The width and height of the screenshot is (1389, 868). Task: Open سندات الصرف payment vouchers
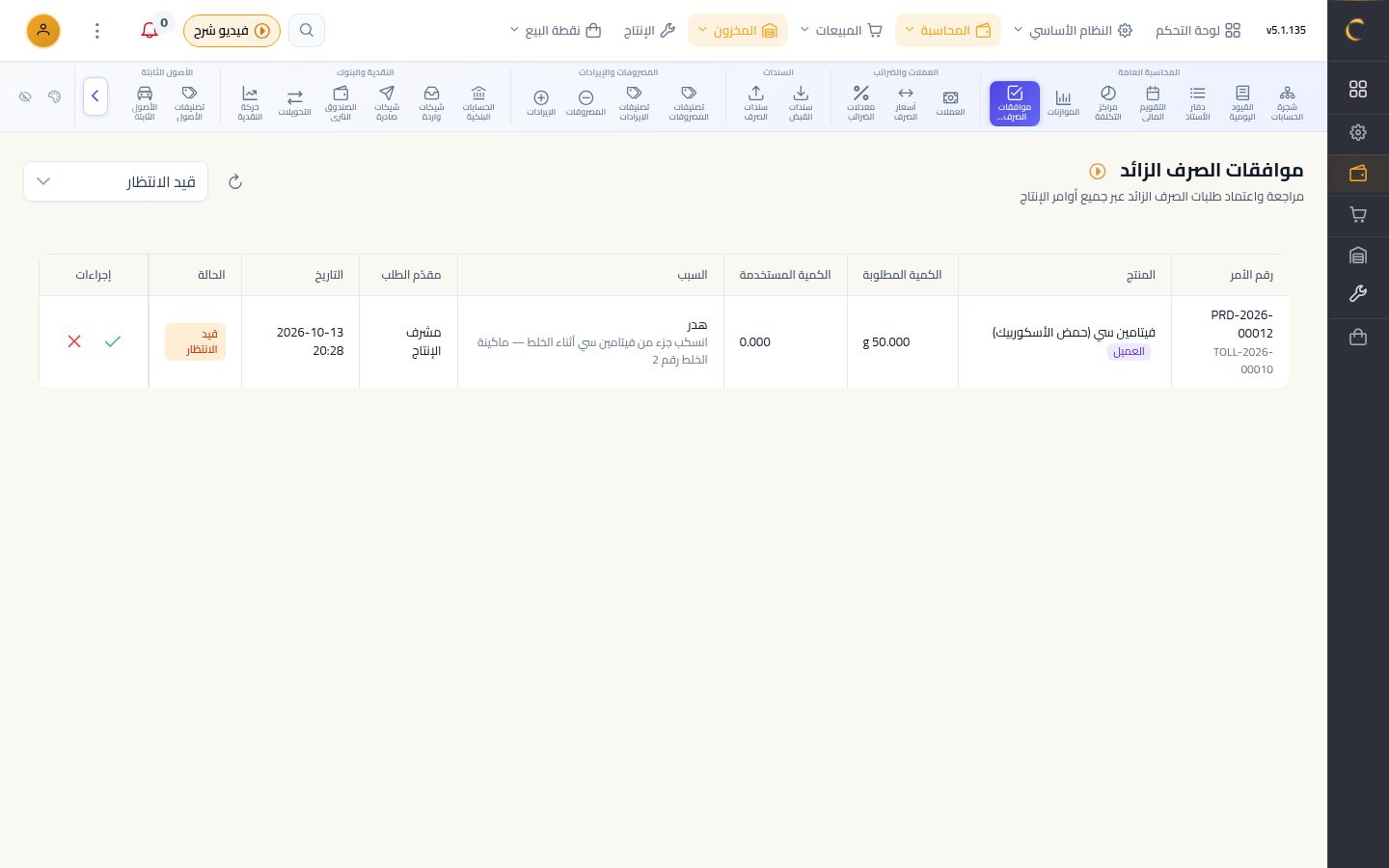click(x=755, y=103)
